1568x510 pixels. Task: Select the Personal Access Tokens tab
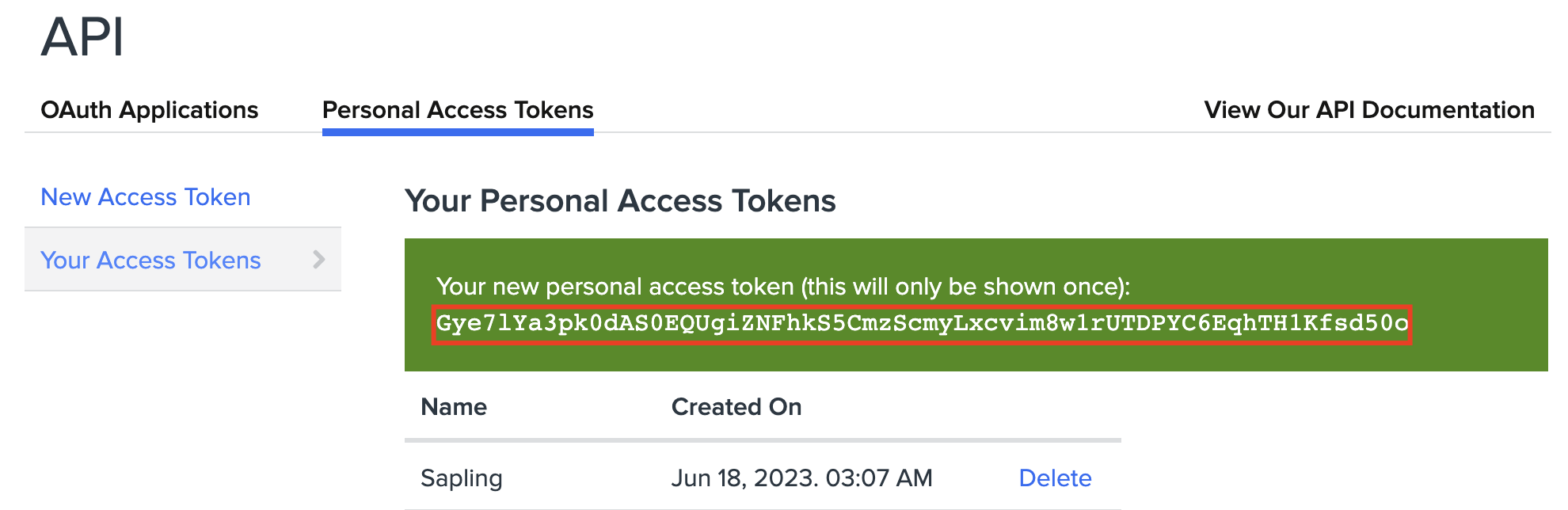[x=458, y=110]
